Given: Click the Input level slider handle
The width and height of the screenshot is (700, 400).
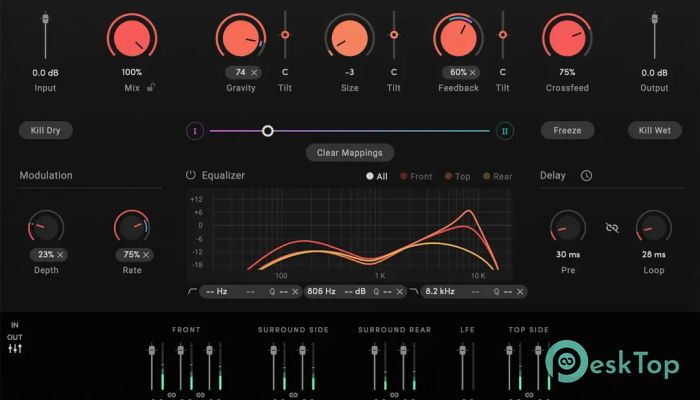Looking at the screenshot, I should click(x=45, y=19).
